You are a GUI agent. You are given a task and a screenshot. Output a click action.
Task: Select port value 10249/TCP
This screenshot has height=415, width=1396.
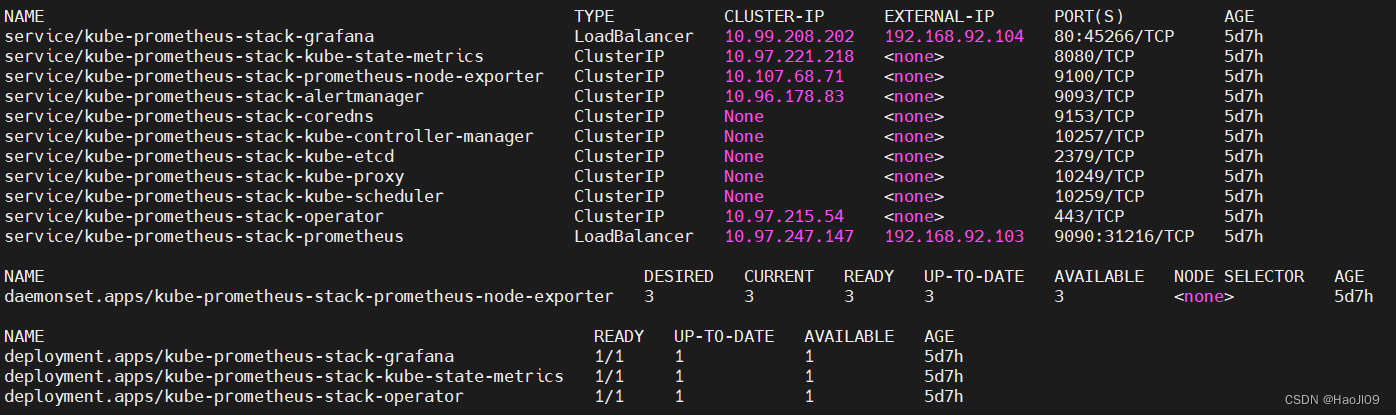pos(1099,176)
